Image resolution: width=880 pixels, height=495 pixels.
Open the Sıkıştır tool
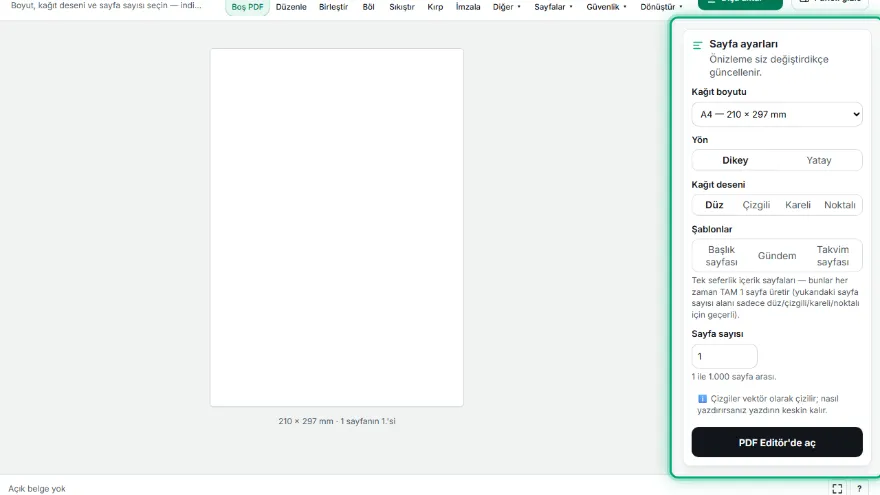pos(402,7)
